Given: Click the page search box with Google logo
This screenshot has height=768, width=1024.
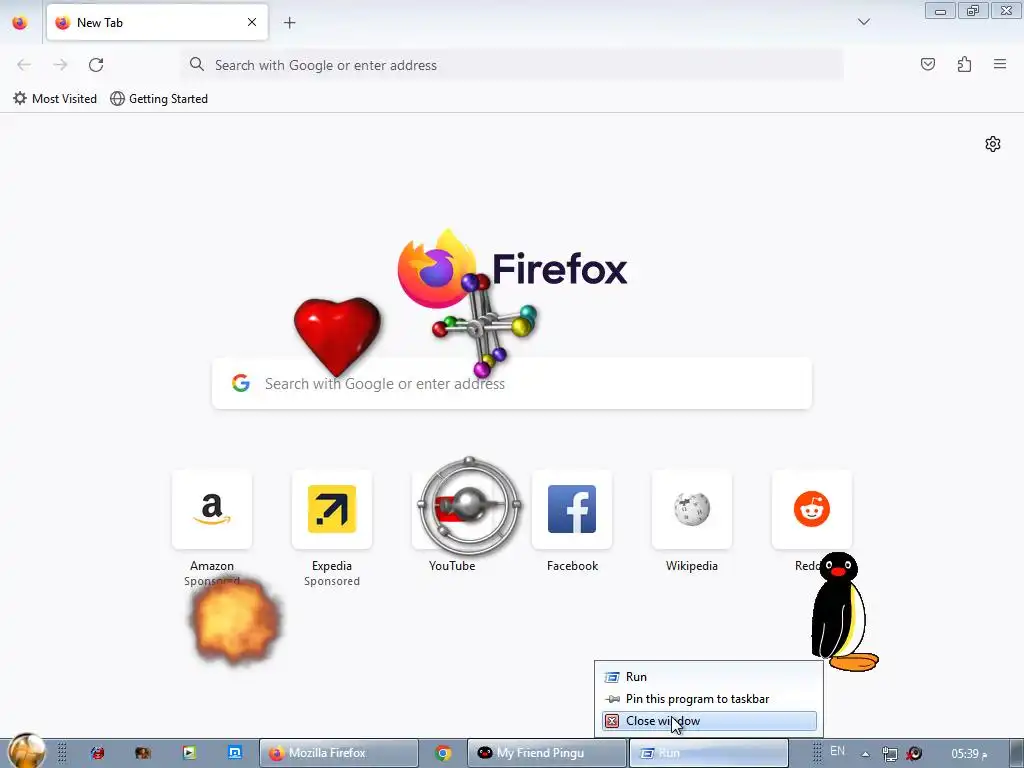Looking at the screenshot, I should [x=511, y=383].
